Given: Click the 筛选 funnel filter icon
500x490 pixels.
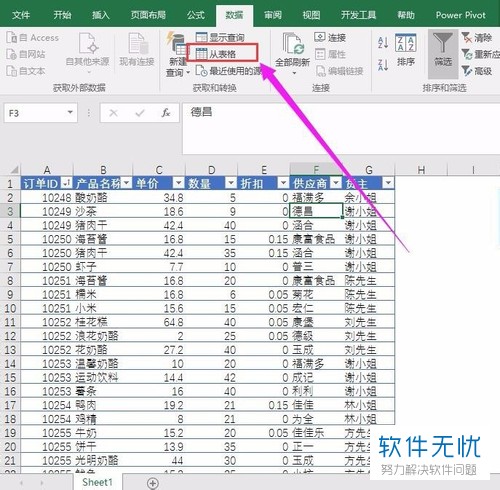Looking at the screenshot, I should click(x=443, y=43).
